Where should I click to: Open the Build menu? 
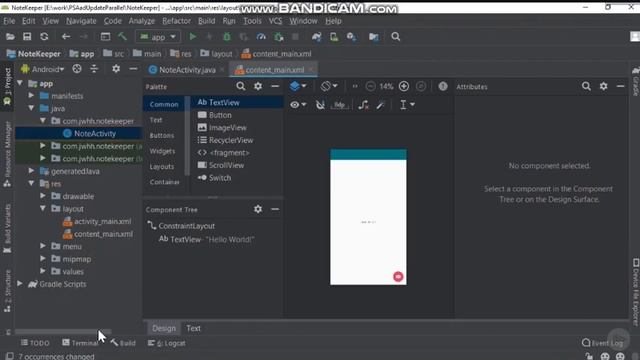coord(207,21)
